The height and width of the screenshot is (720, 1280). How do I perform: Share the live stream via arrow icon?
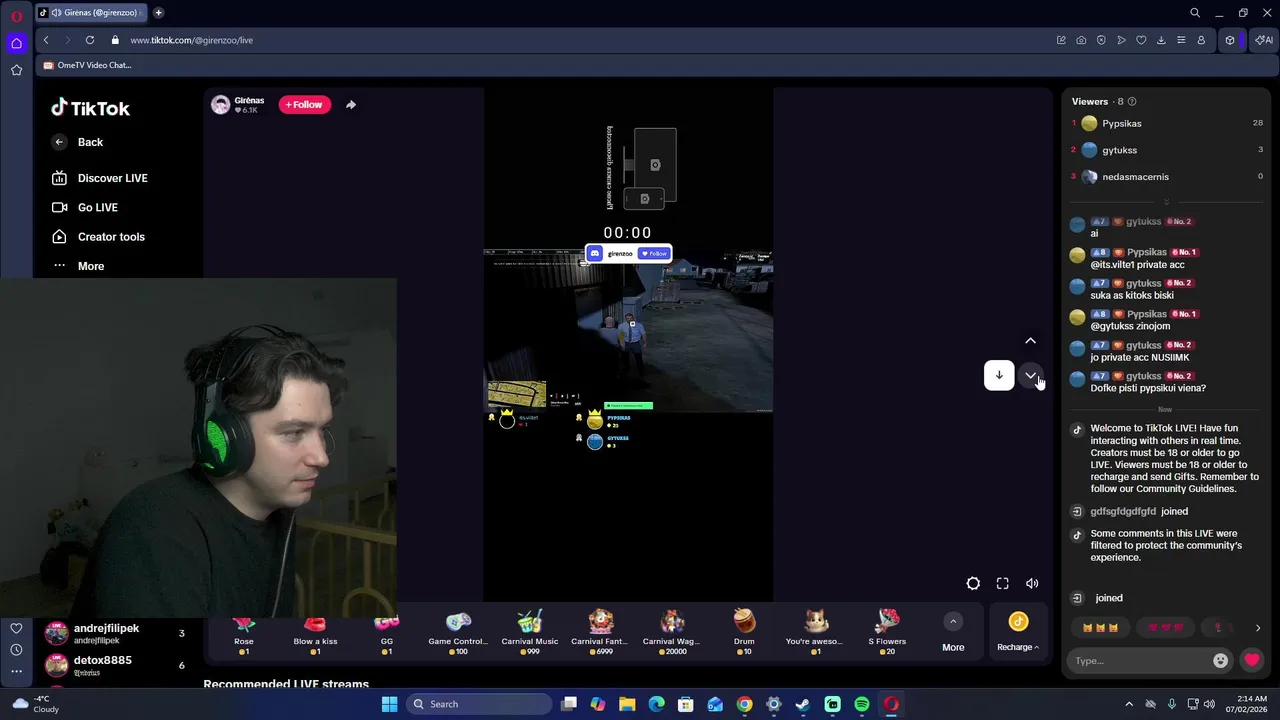(351, 105)
